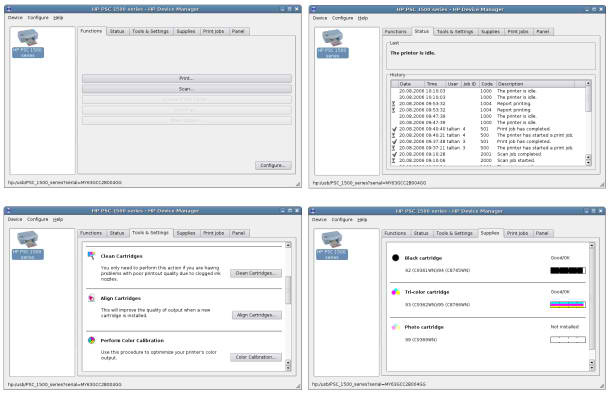610x394 pixels.
Task: Open Configure menu in the Supplies window
Action: 342,219
